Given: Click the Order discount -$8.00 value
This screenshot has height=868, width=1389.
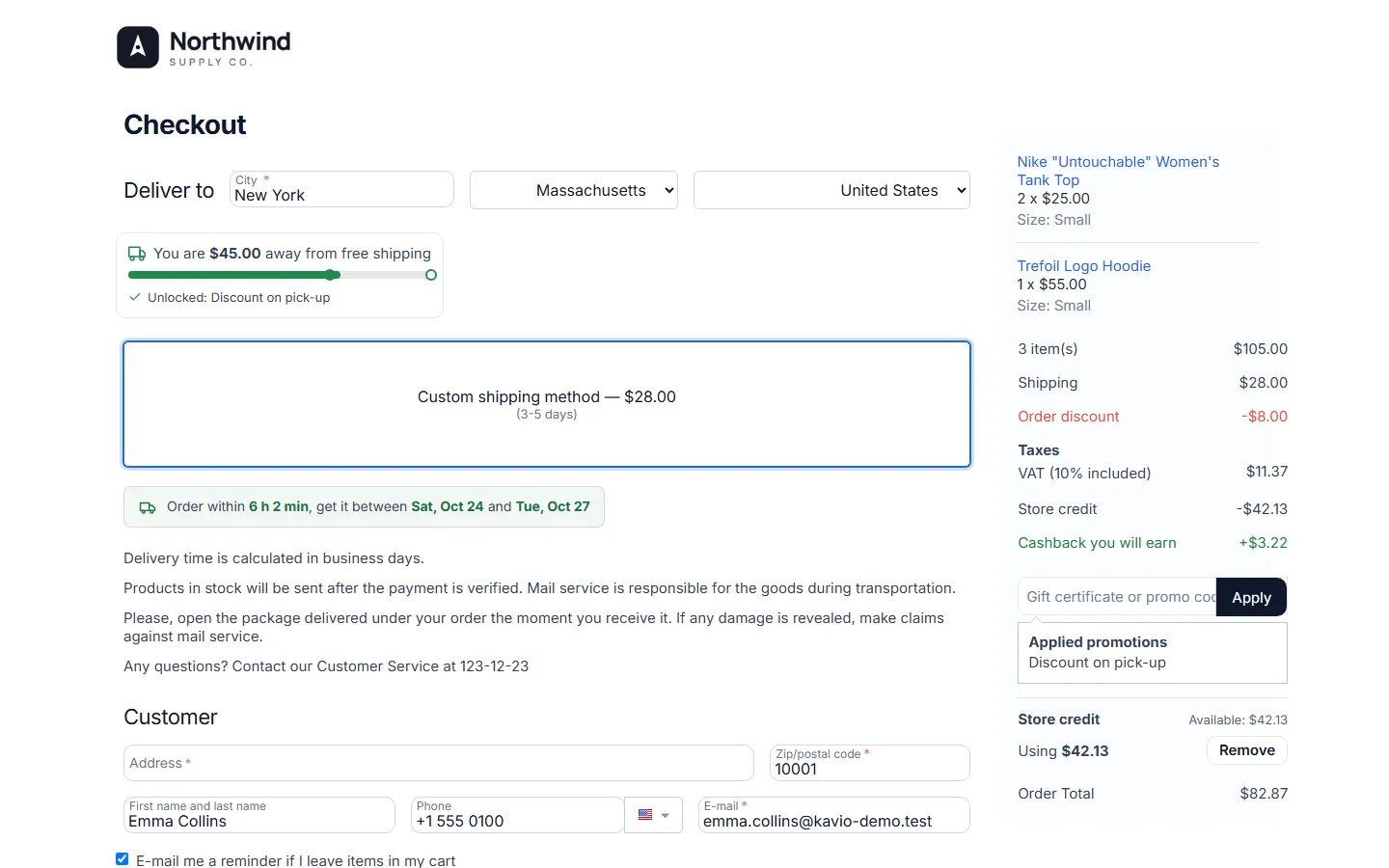Looking at the screenshot, I should click(x=1265, y=417).
